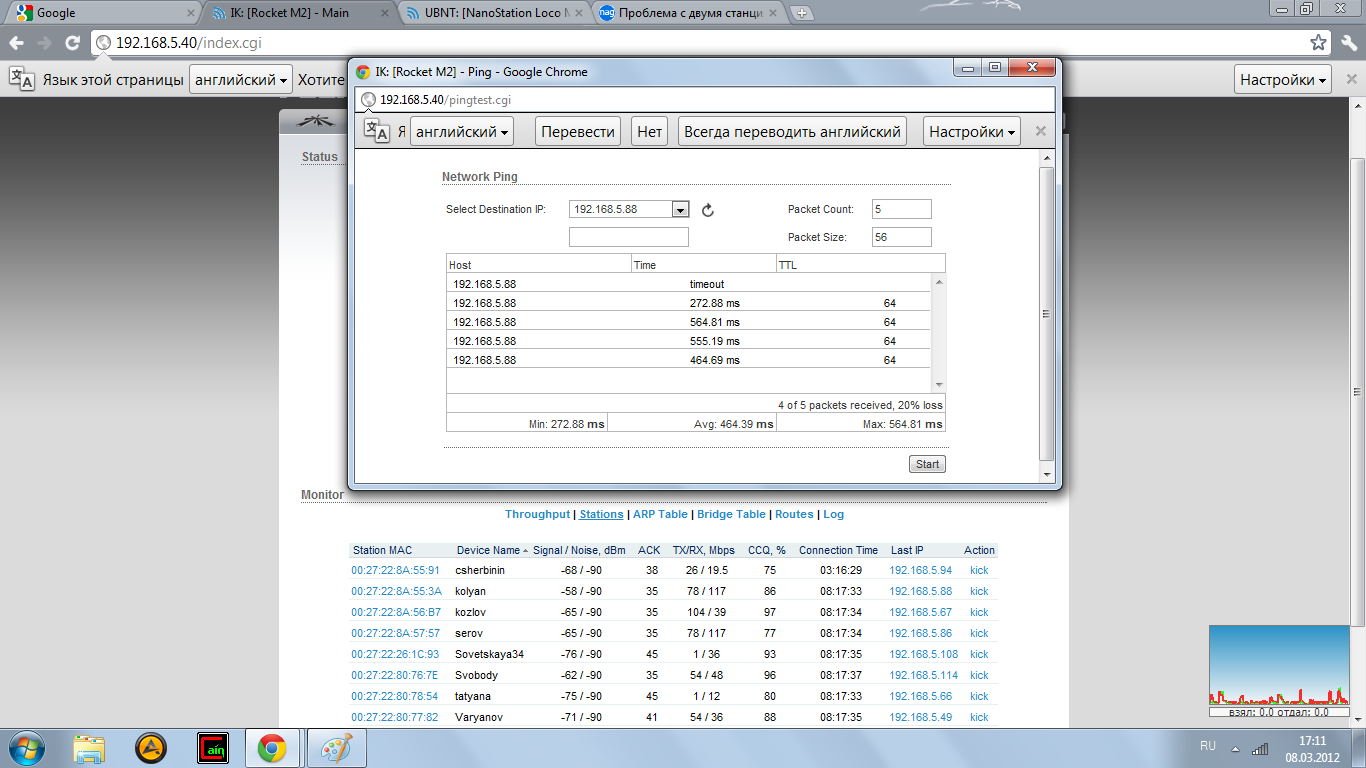
Task: Close the translate bar in the ping window
Action: (1040, 131)
